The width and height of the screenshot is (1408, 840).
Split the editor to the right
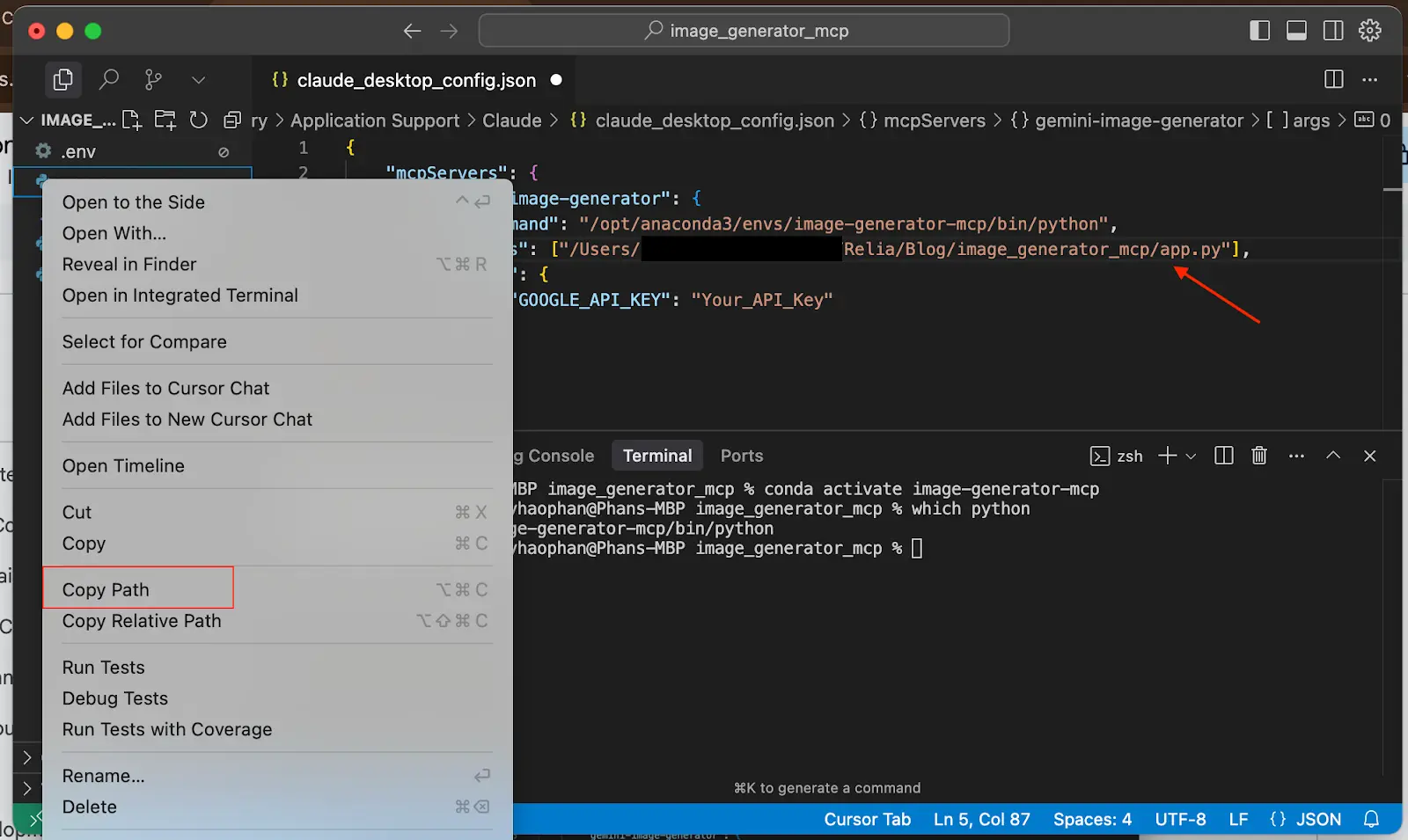1334,80
